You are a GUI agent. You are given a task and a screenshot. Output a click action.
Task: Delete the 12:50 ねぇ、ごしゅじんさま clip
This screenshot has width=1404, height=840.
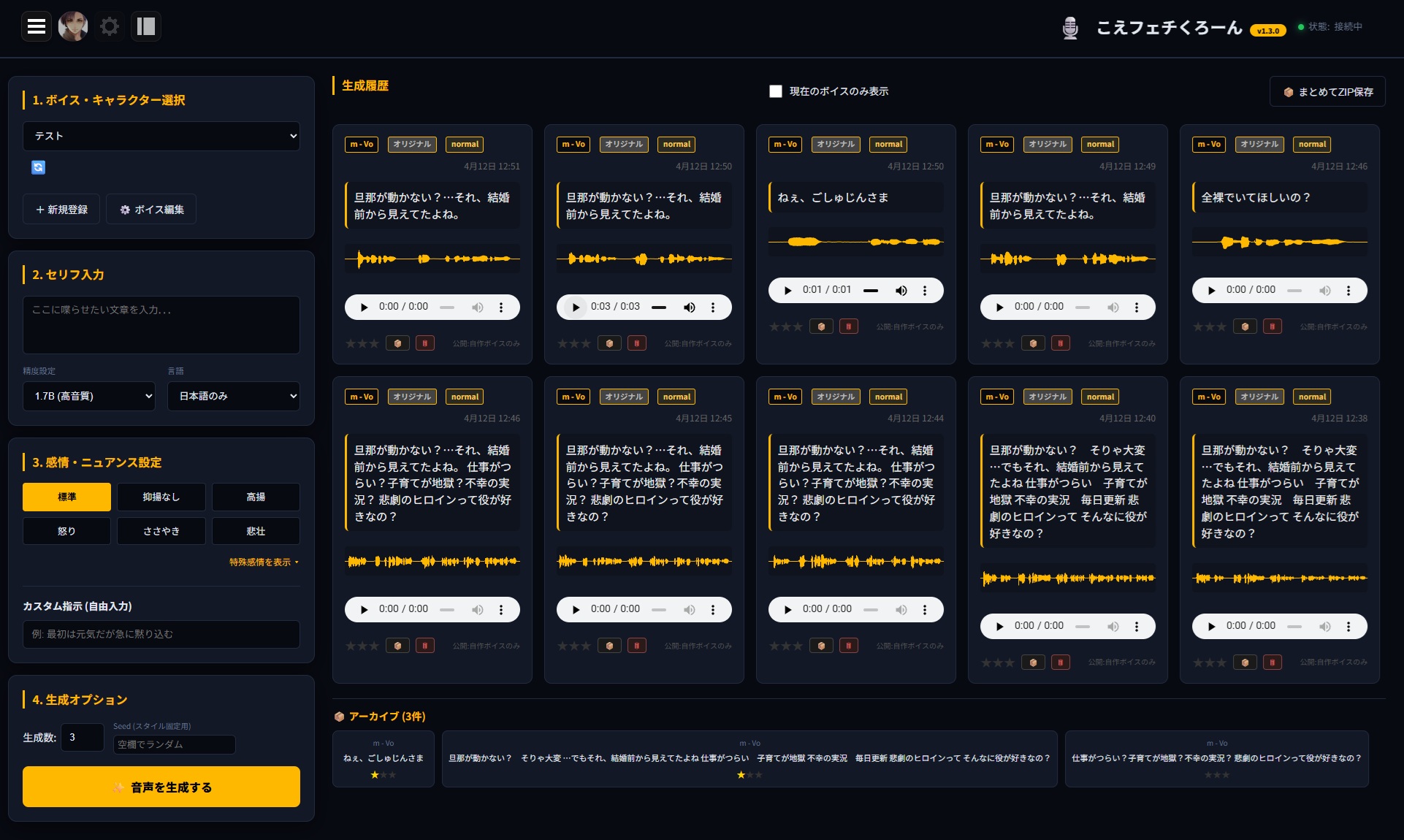point(848,327)
